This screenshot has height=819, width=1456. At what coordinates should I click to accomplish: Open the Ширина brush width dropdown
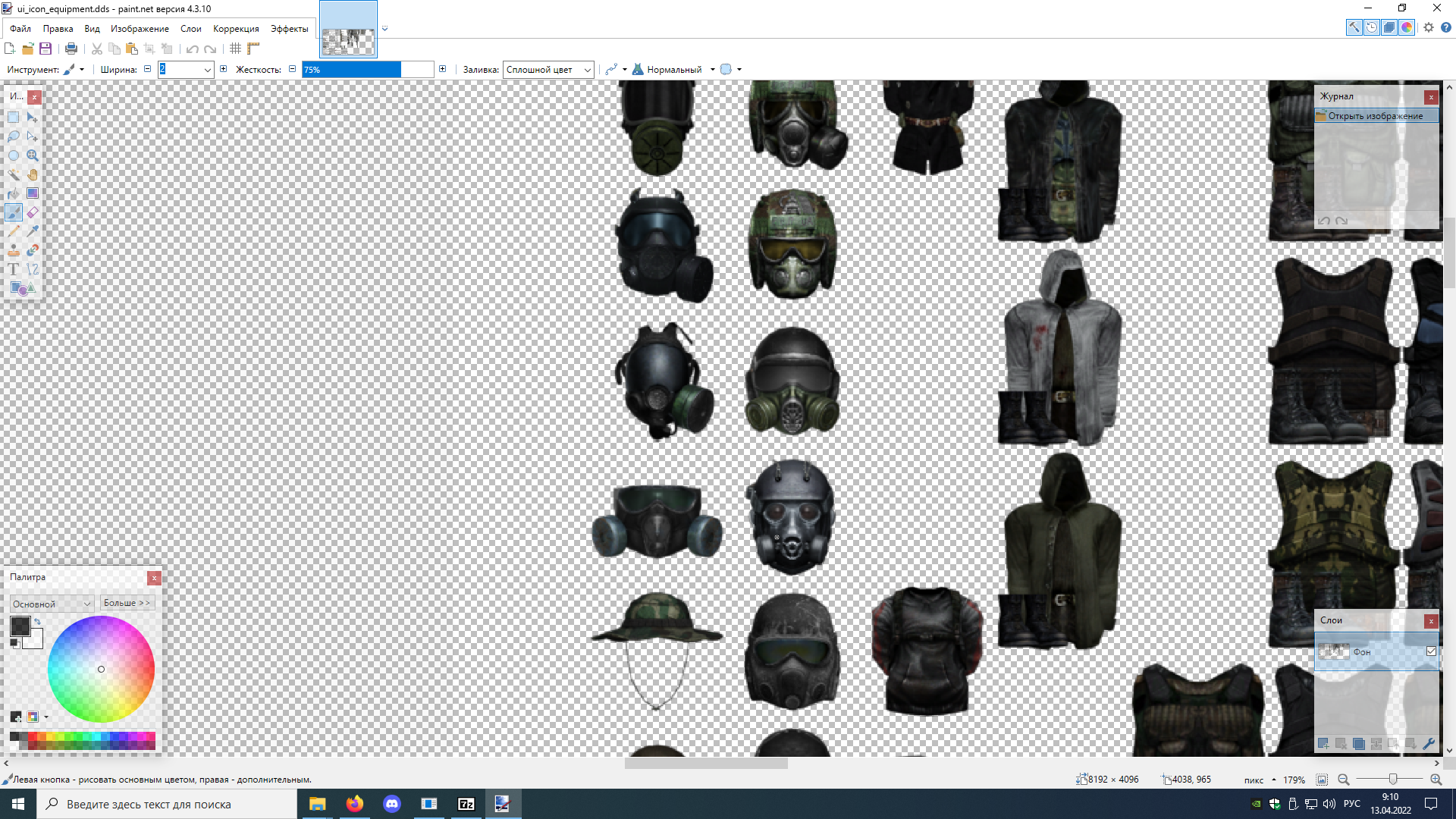pyautogui.click(x=207, y=70)
